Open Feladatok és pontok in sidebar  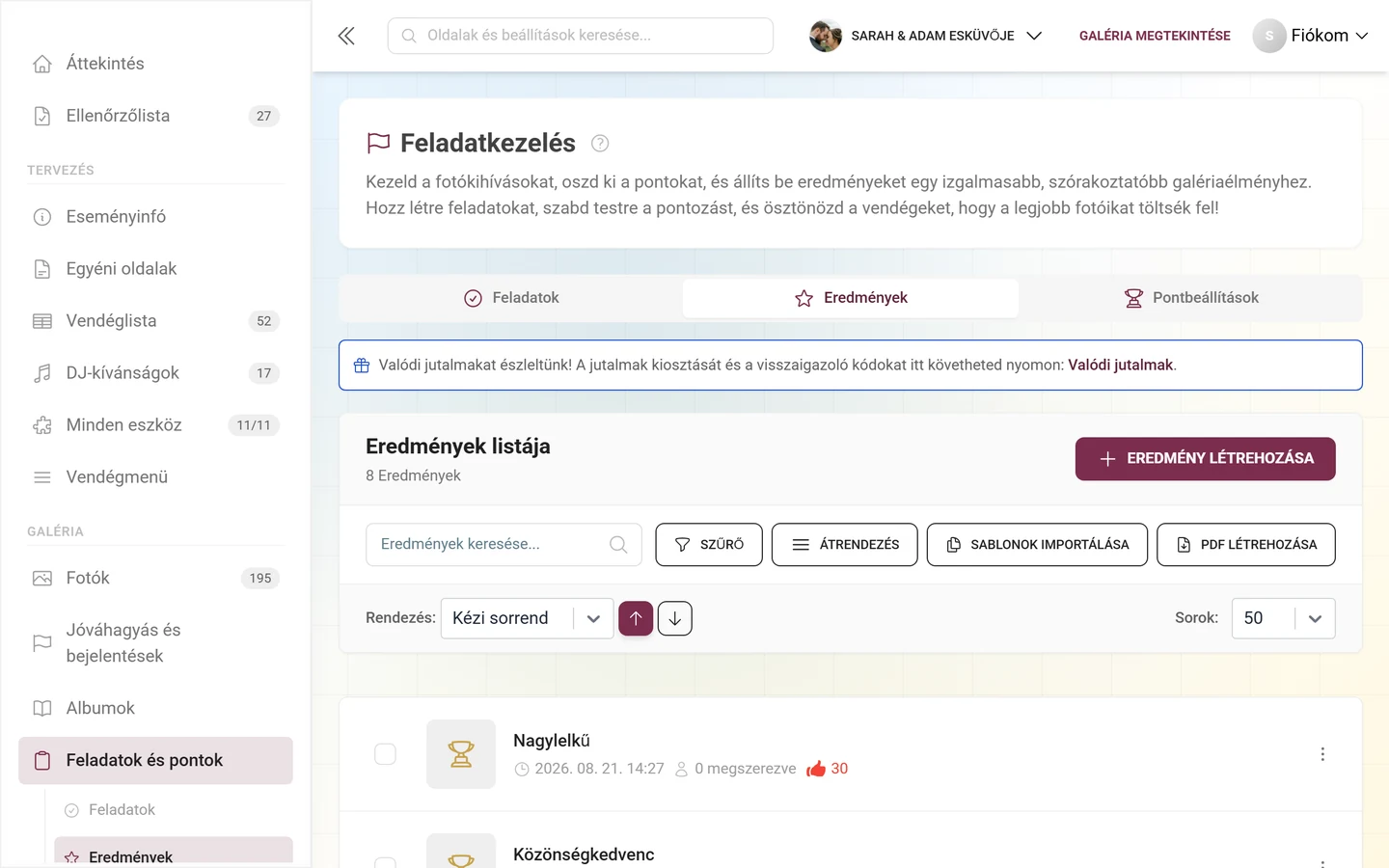tap(155, 761)
